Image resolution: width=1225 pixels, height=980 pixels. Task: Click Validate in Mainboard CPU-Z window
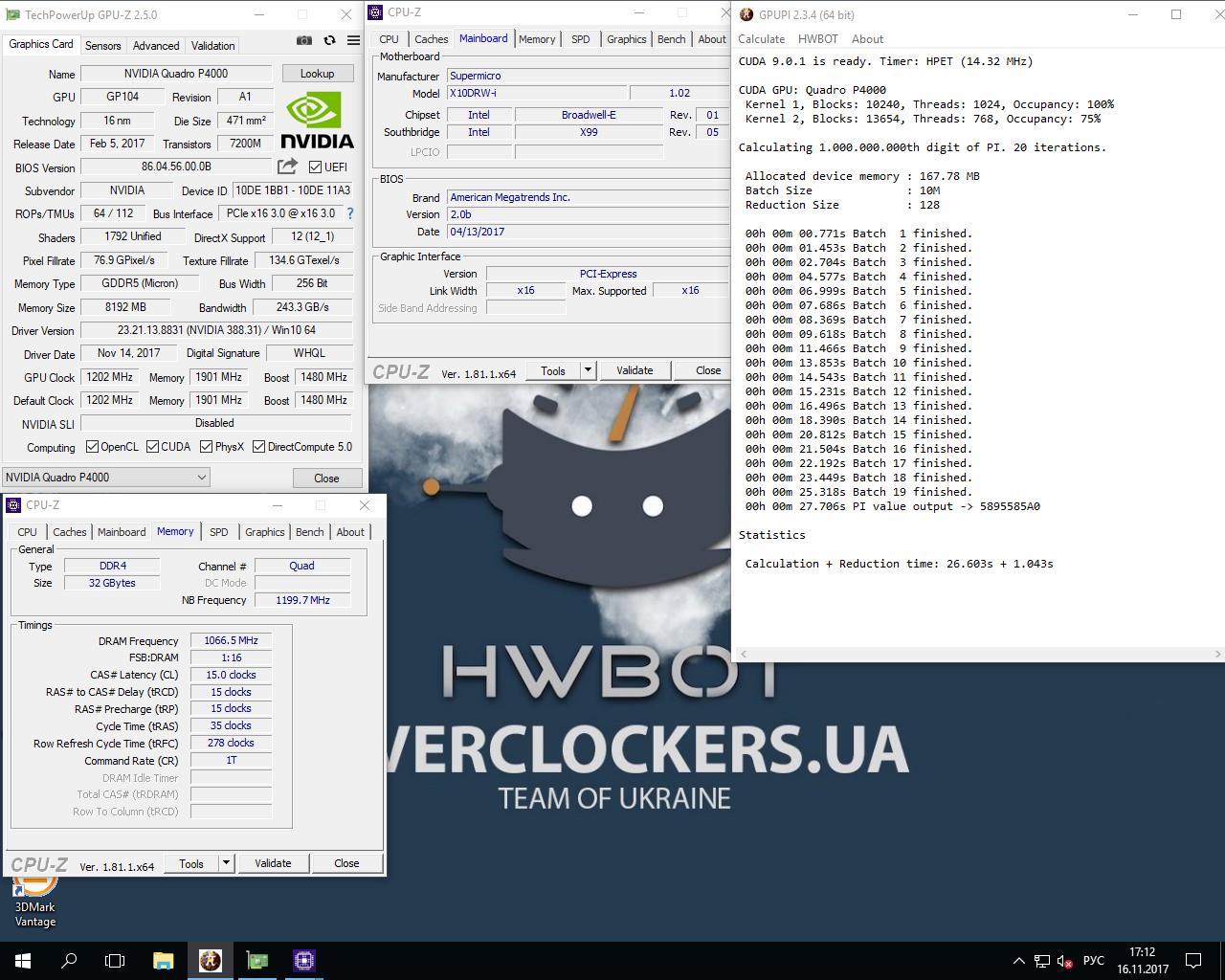[635, 370]
